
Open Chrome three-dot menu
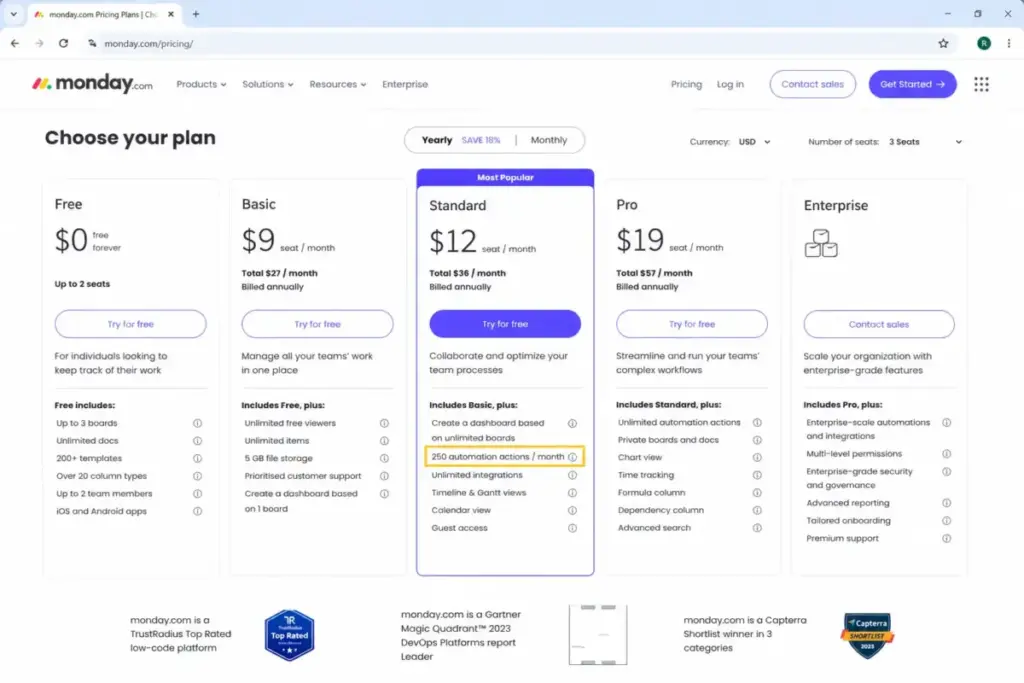[x=1009, y=44]
